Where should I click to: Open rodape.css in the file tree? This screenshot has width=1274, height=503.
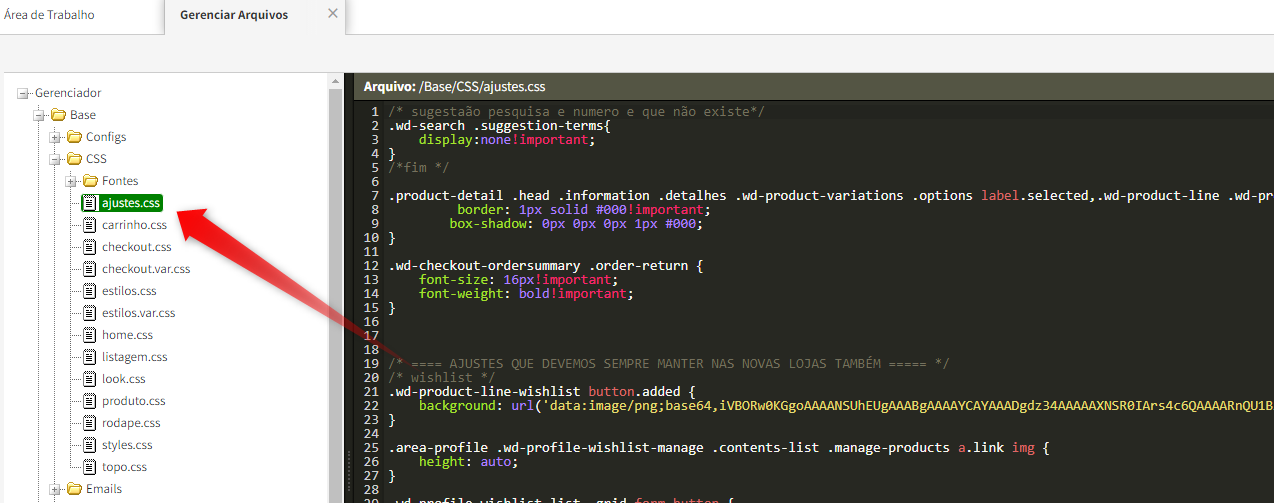pyautogui.click(x=131, y=423)
